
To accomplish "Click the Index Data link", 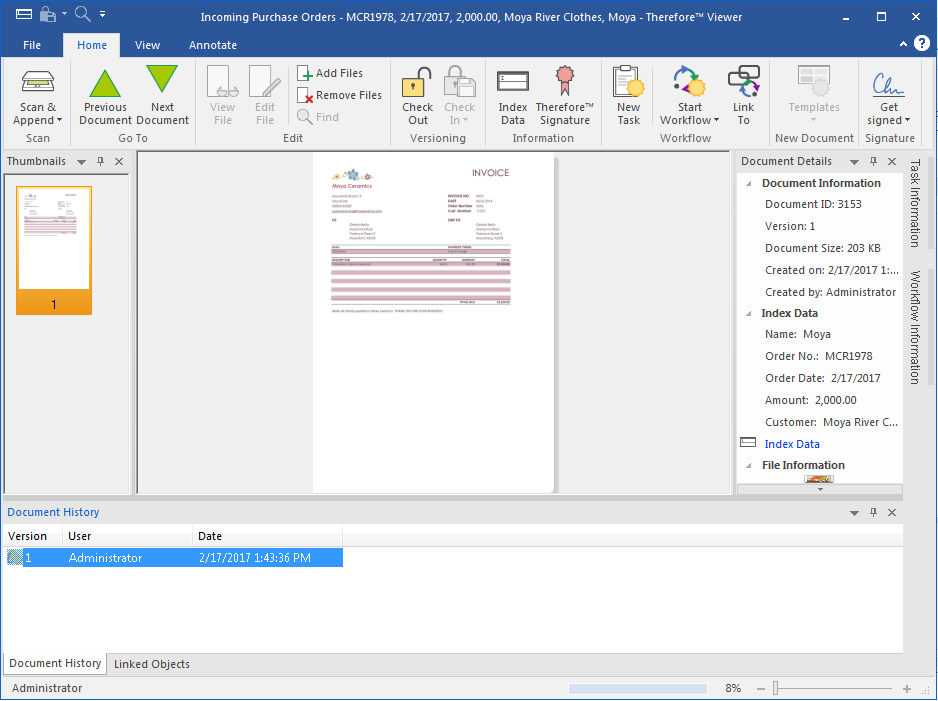I will point(792,444).
